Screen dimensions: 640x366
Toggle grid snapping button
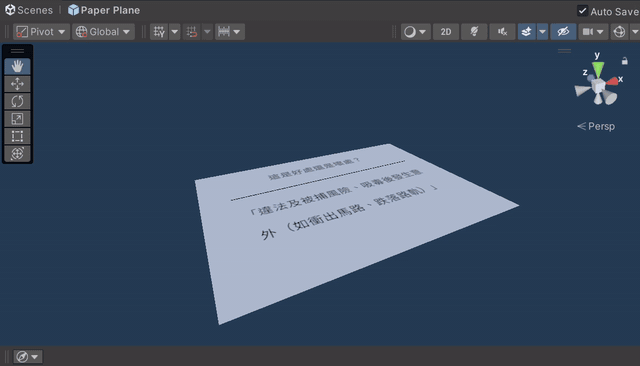tap(192, 32)
